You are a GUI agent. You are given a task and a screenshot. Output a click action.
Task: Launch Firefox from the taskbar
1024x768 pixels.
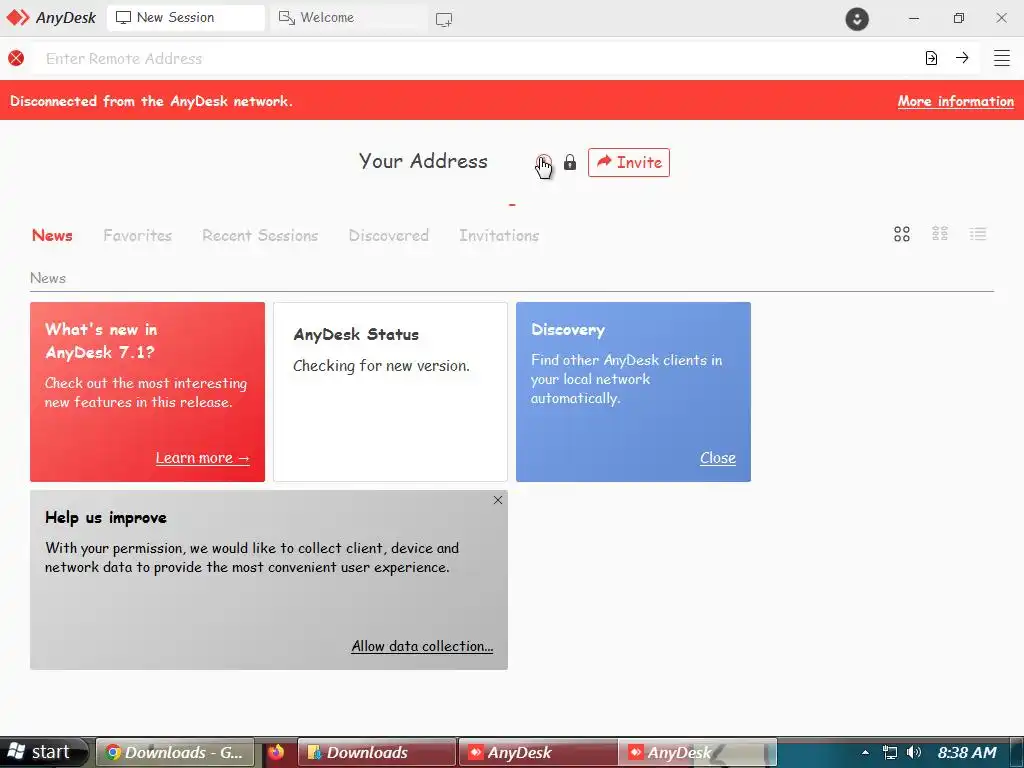[x=276, y=752]
